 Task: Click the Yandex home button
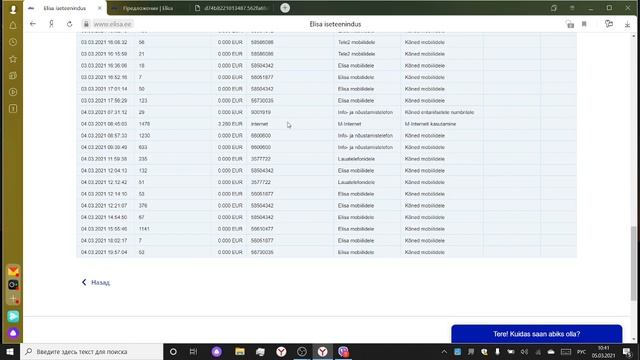click(51, 24)
